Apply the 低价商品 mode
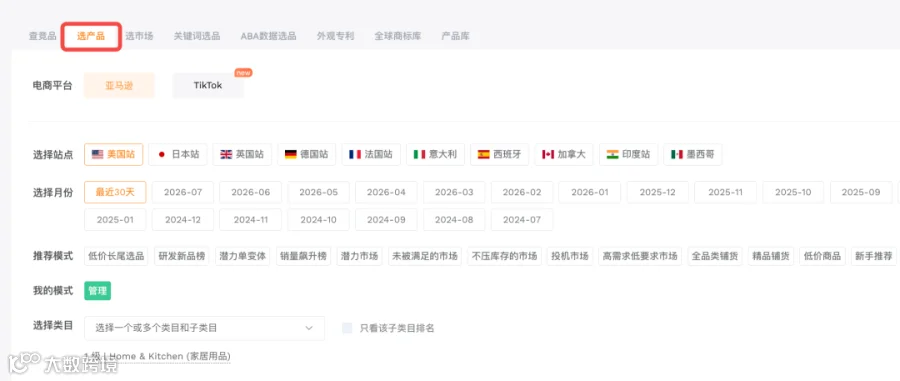900x381 pixels. 823,256
